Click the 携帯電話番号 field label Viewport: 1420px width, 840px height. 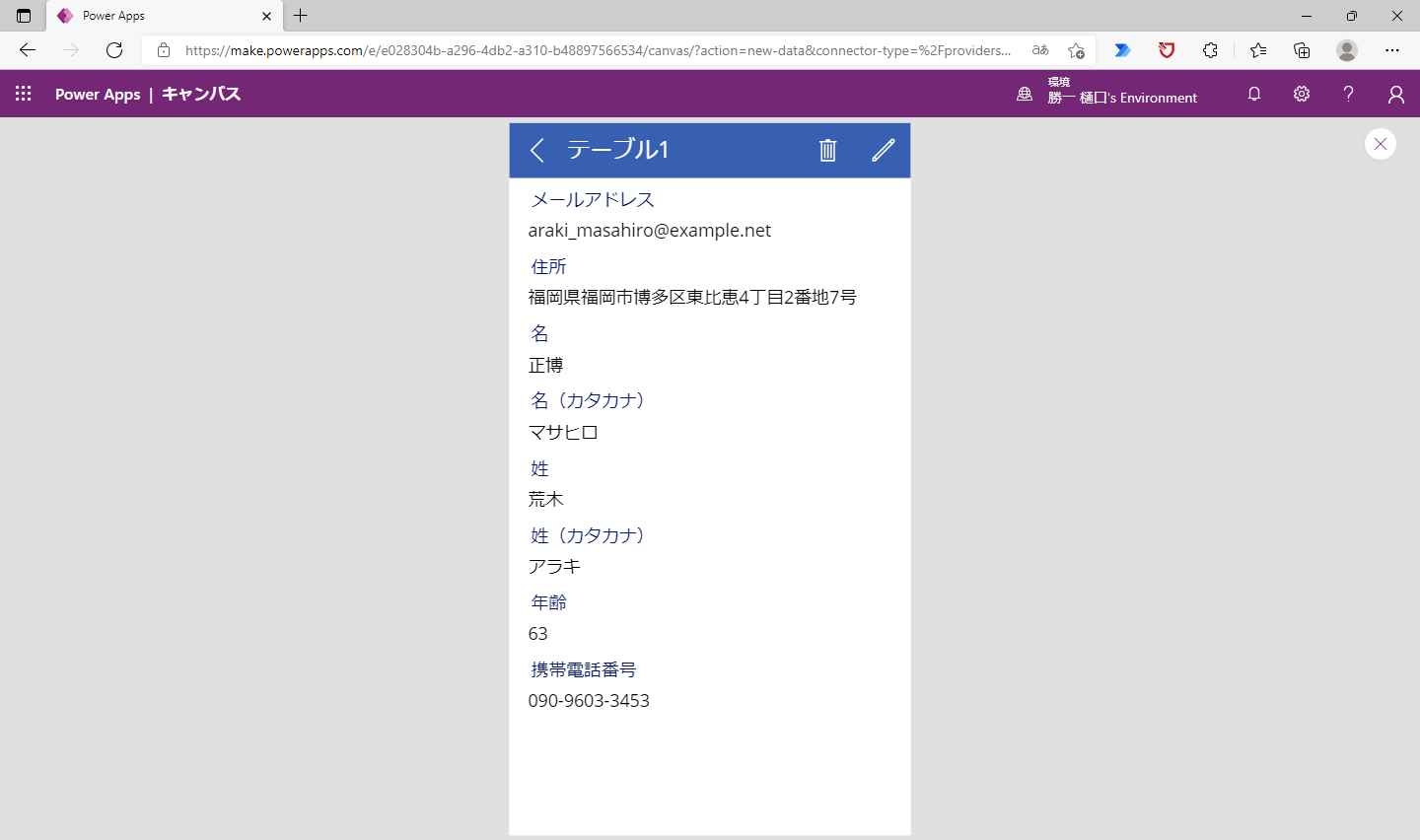[x=584, y=670]
